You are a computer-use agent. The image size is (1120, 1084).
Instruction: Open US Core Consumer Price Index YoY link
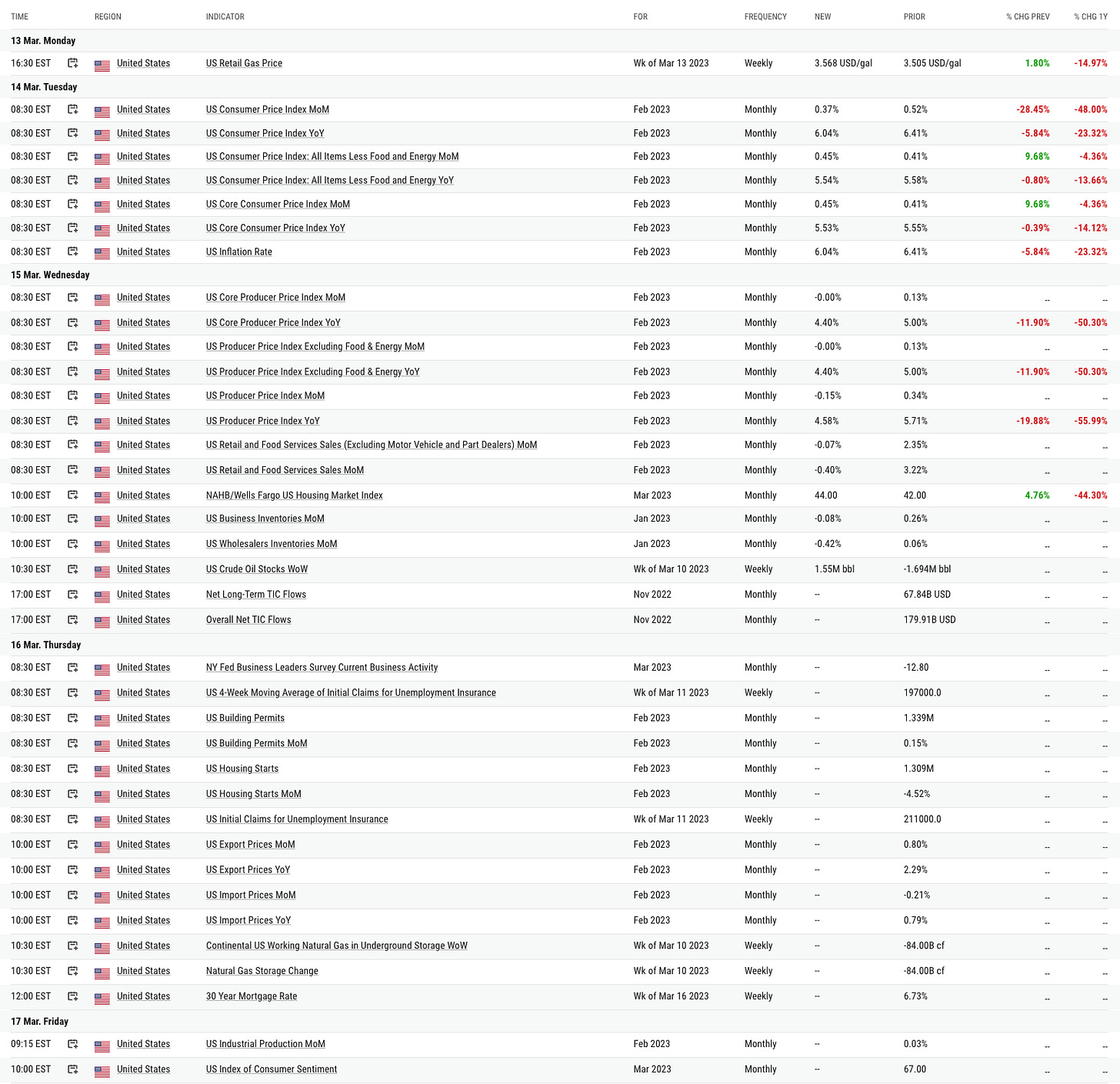tap(275, 228)
